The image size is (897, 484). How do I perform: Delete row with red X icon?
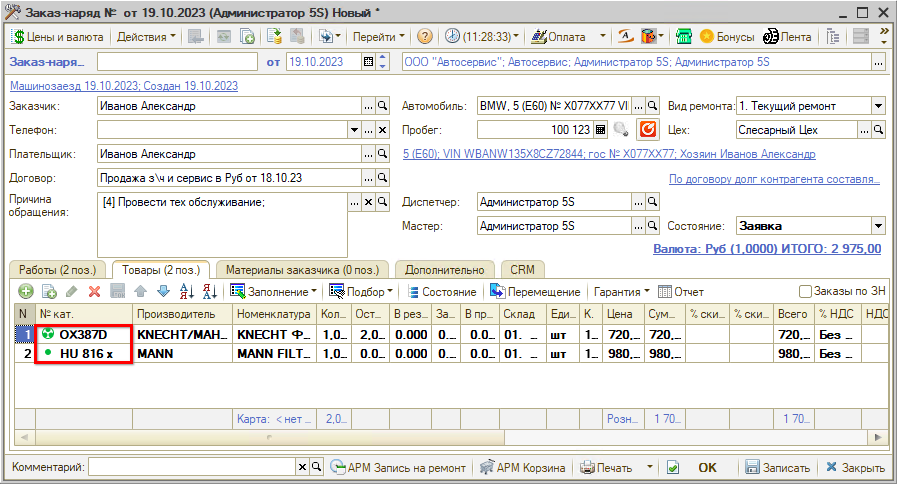94,292
